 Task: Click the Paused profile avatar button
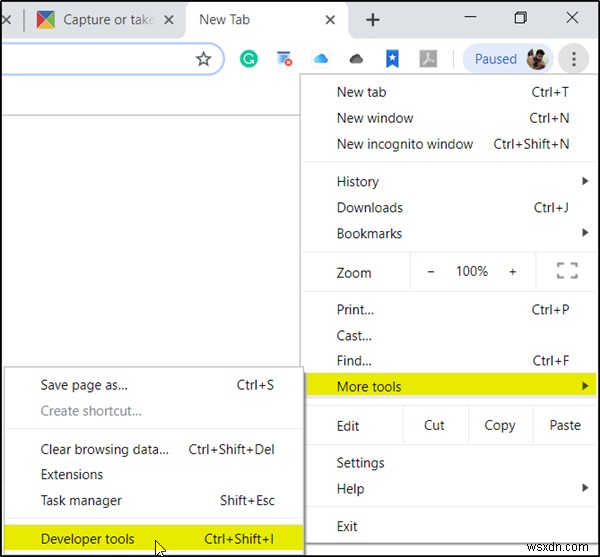point(508,59)
